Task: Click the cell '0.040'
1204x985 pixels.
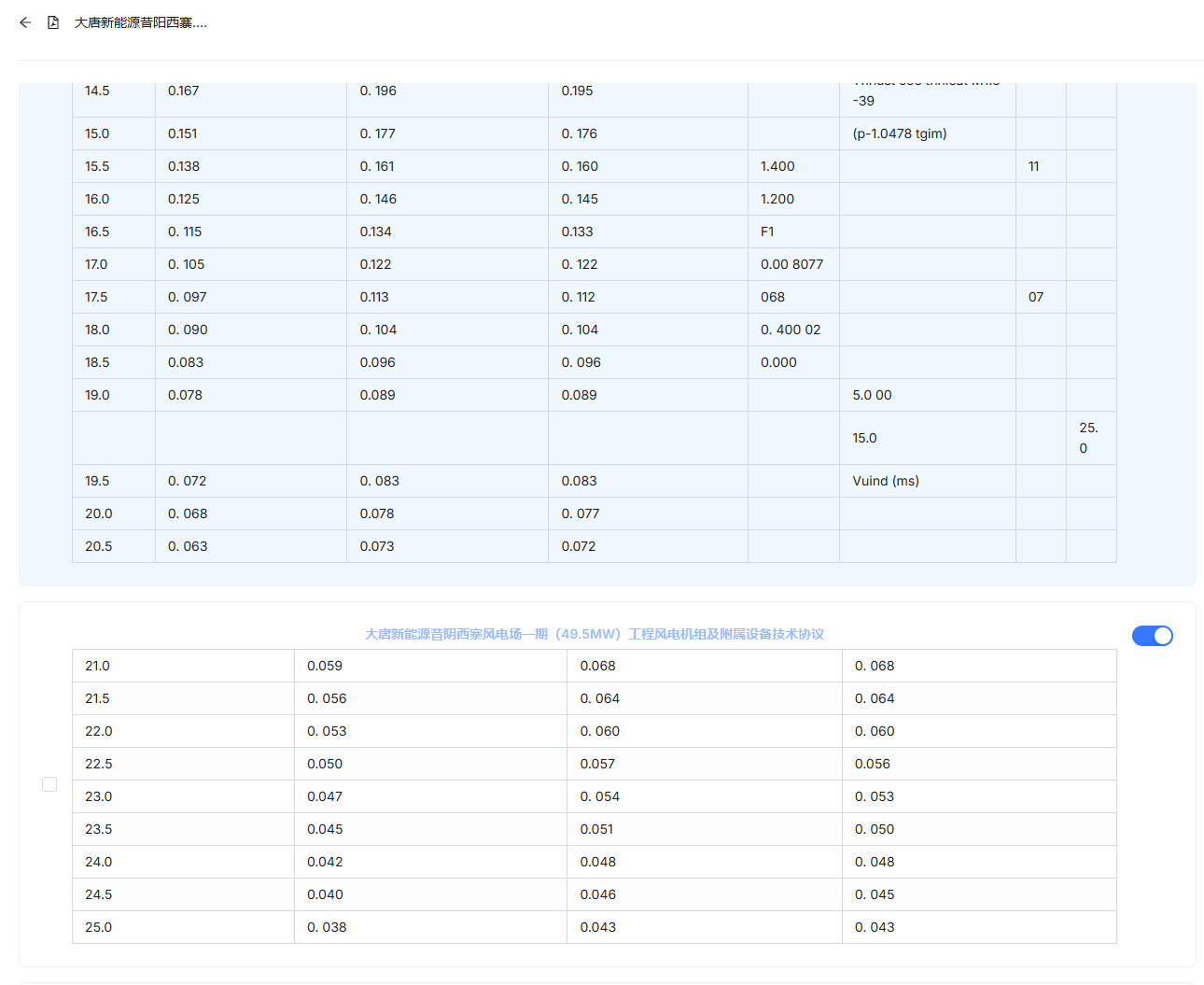Action: [430, 894]
